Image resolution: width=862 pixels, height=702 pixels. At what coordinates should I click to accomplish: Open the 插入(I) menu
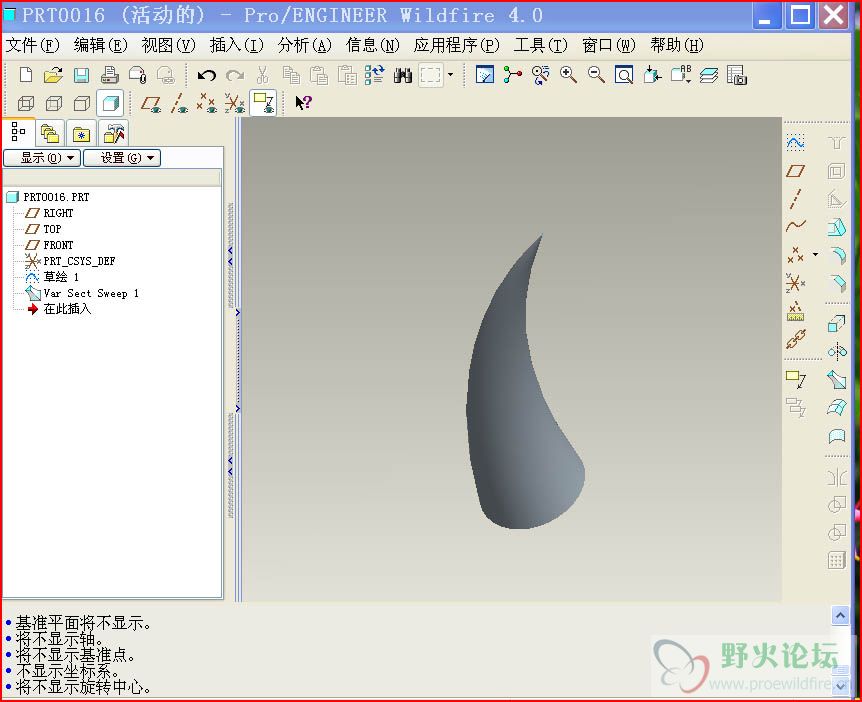click(236, 45)
